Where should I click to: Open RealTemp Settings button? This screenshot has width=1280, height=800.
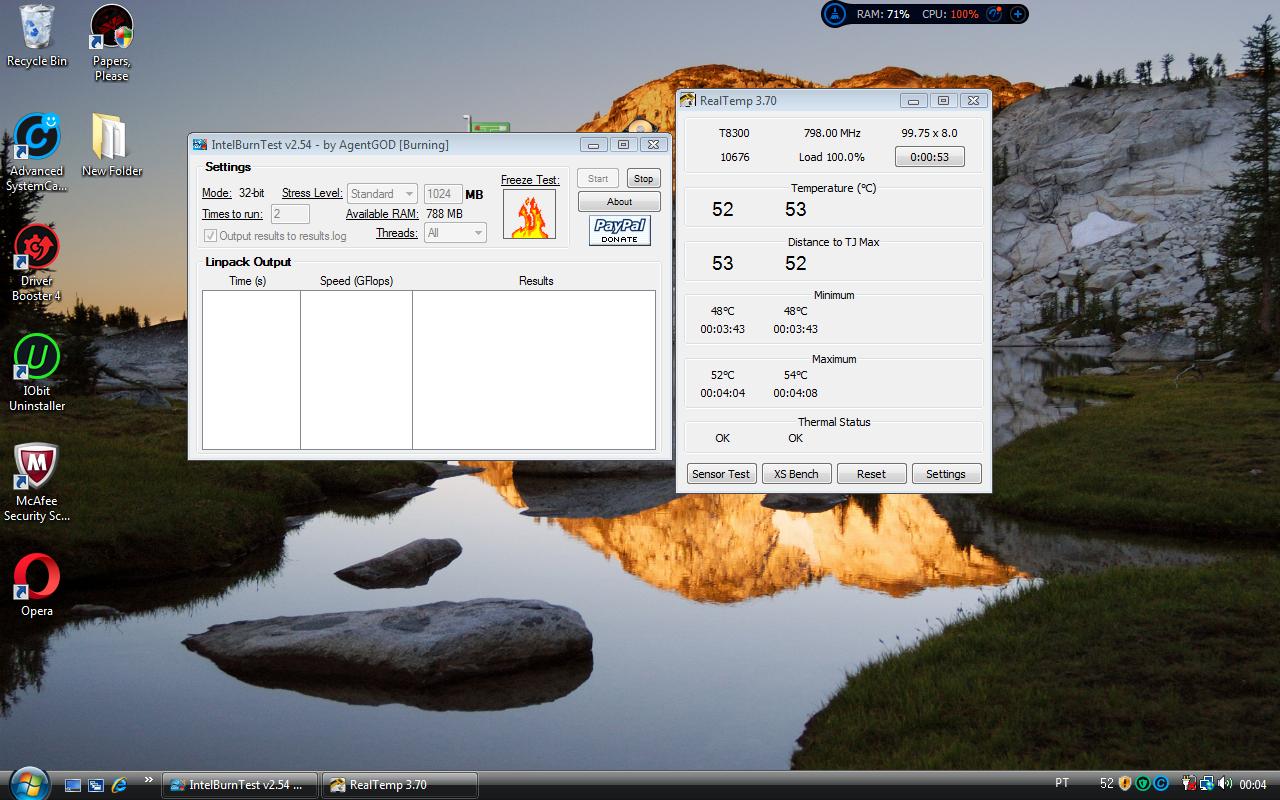pyautogui.click(x=946, y=474)
